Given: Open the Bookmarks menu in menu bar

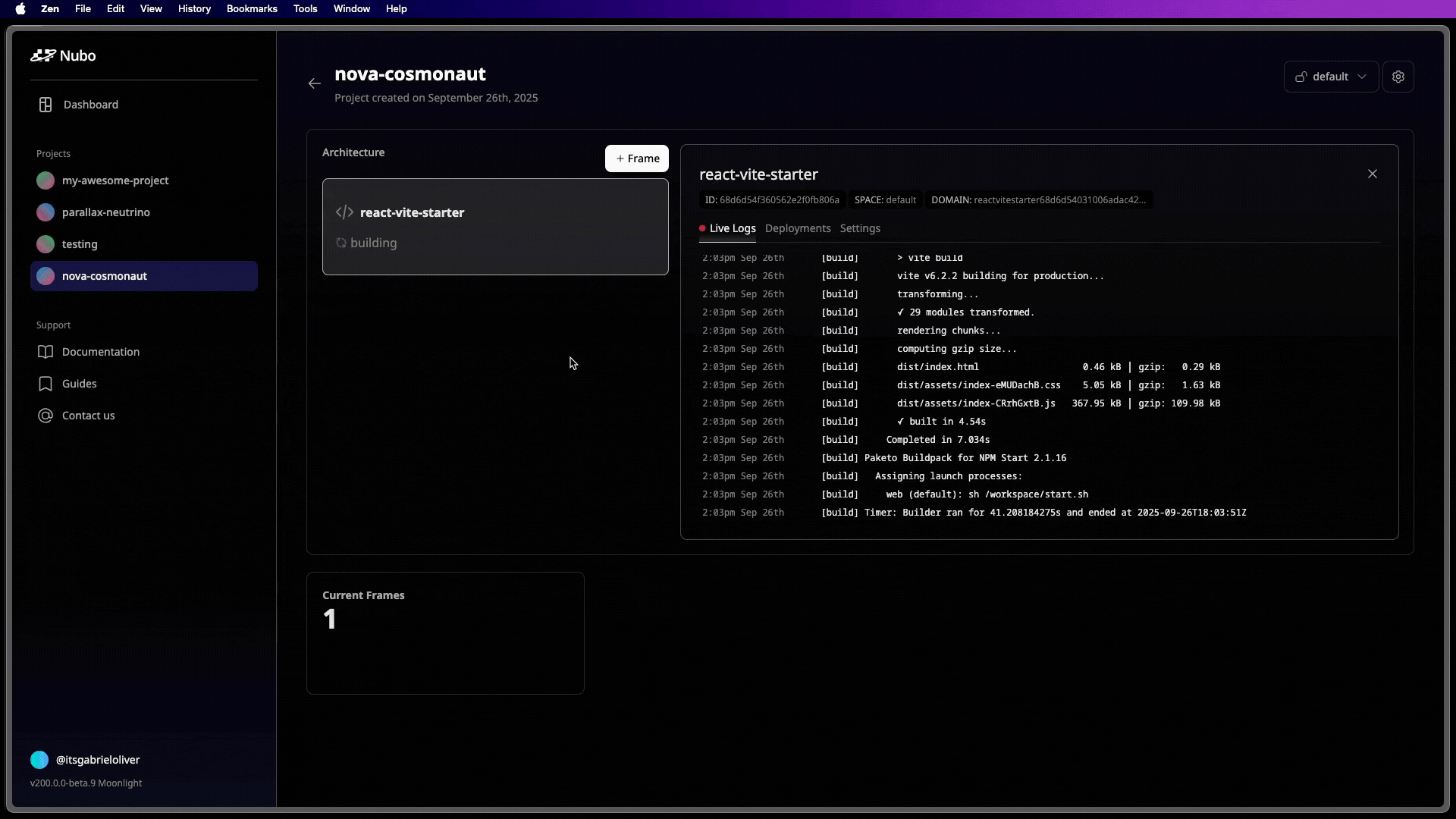Looking at the screenshot, I should pyautogui.click(x=252, y=9).
